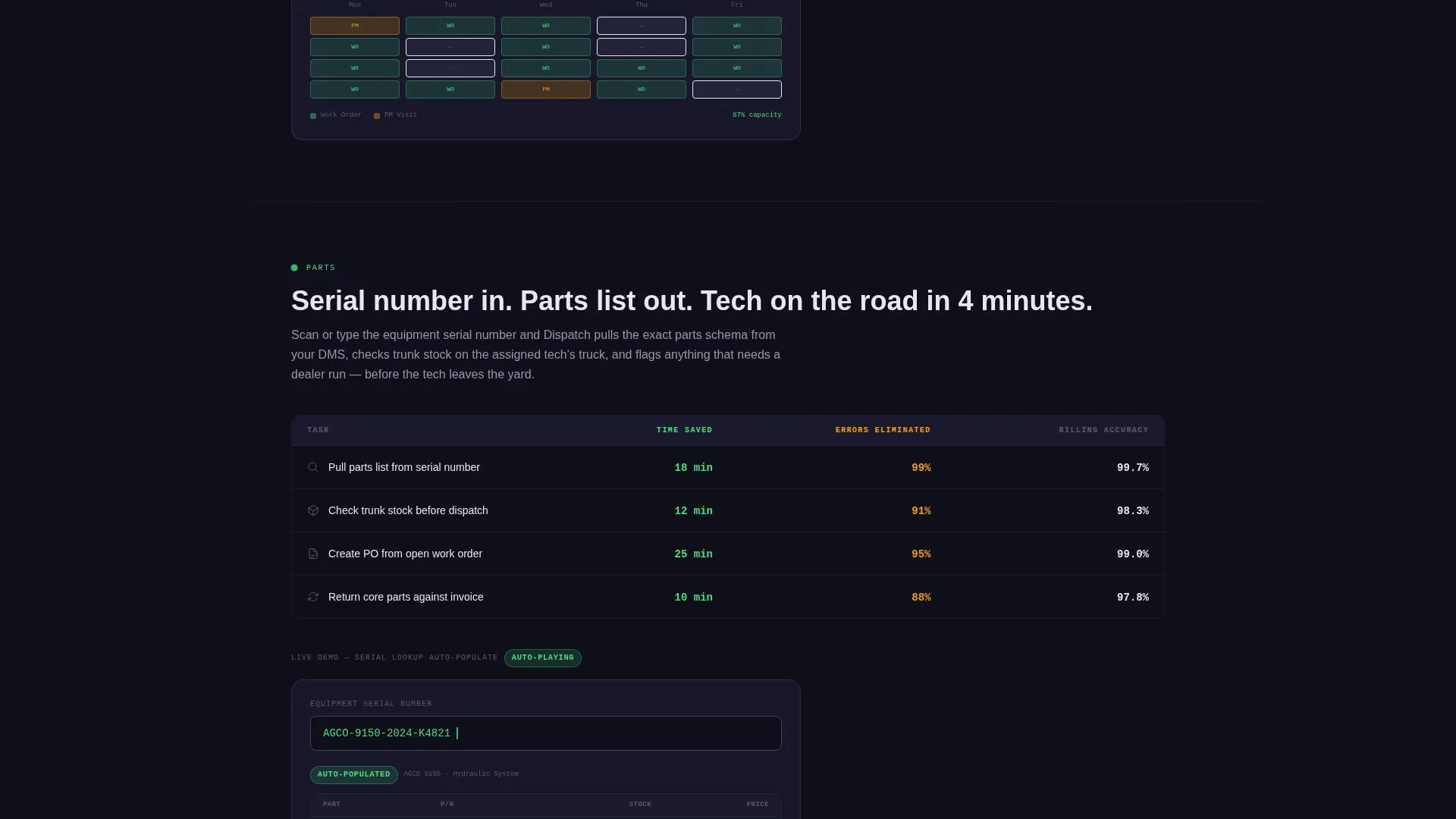Click the green dot next to PARTS label

(x=294, y=268)
